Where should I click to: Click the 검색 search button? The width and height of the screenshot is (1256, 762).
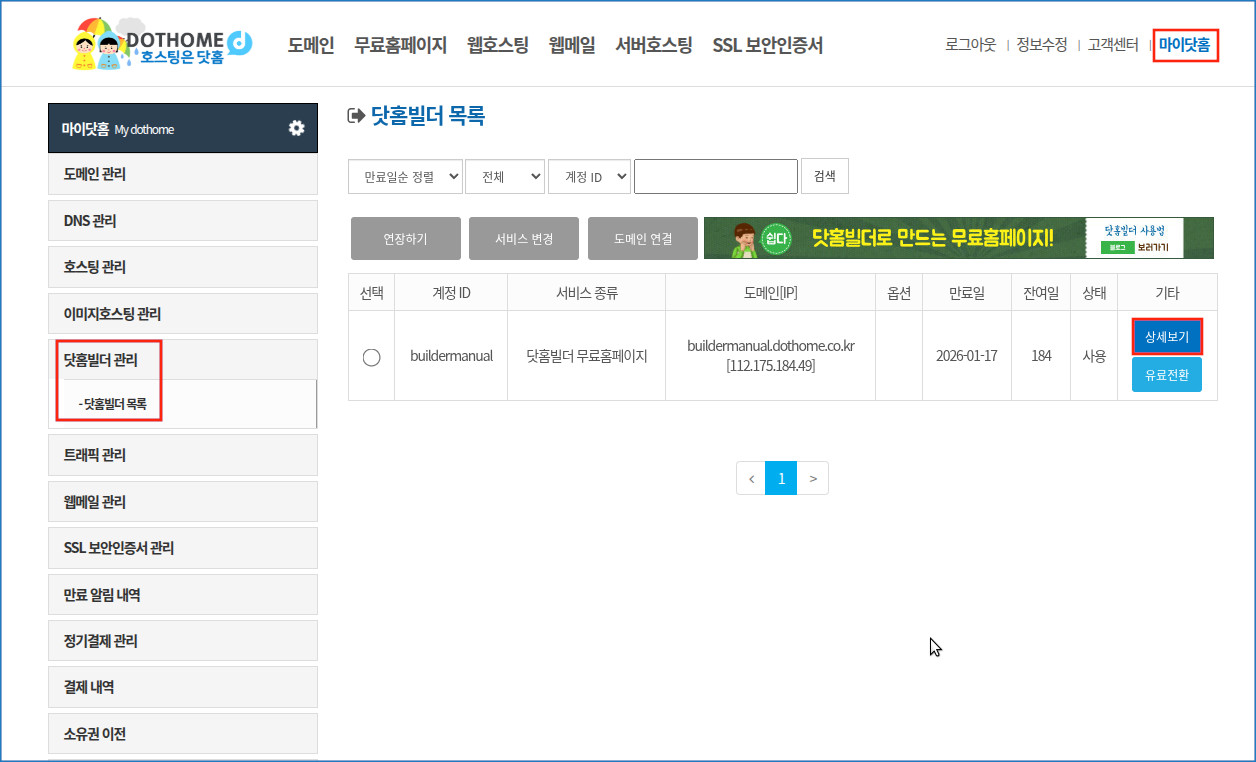click(825, 176)
